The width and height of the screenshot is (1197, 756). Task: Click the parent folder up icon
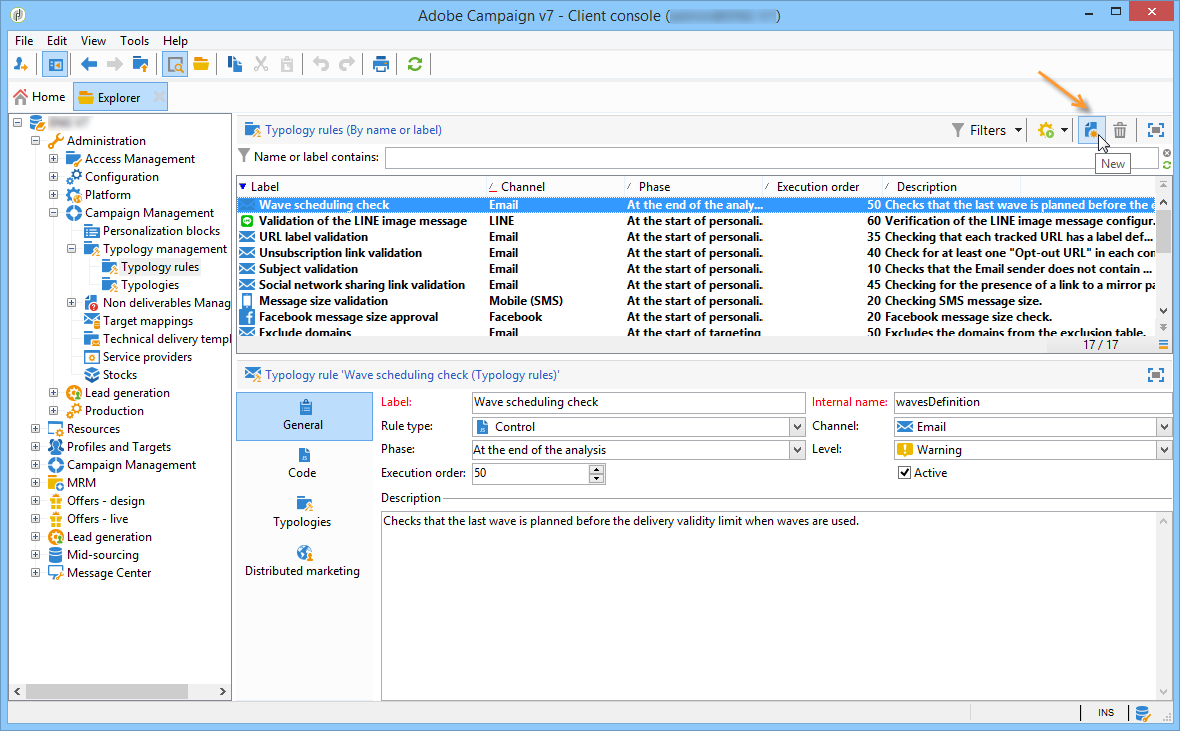[140, 64]
